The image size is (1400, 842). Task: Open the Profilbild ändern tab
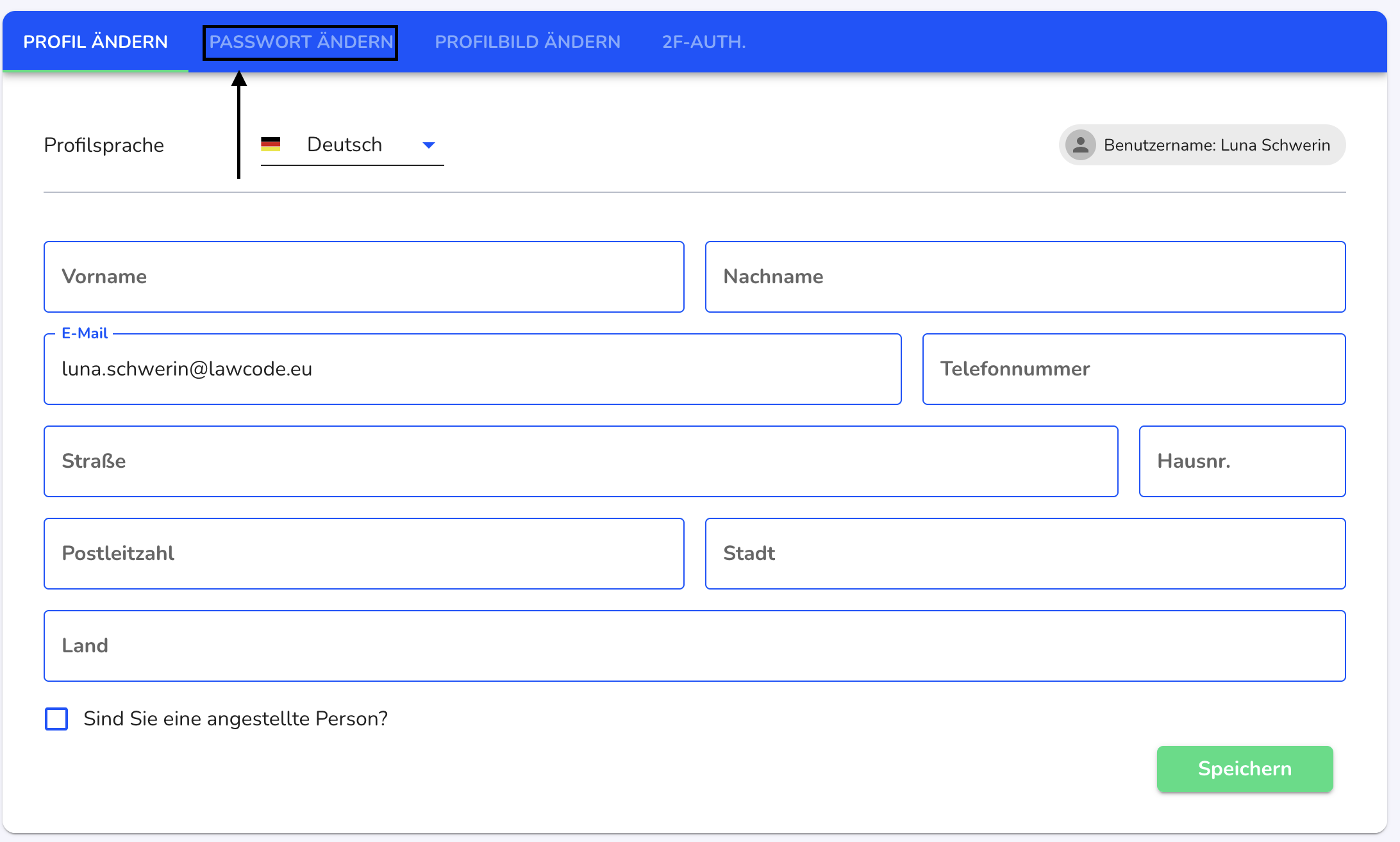528,42
